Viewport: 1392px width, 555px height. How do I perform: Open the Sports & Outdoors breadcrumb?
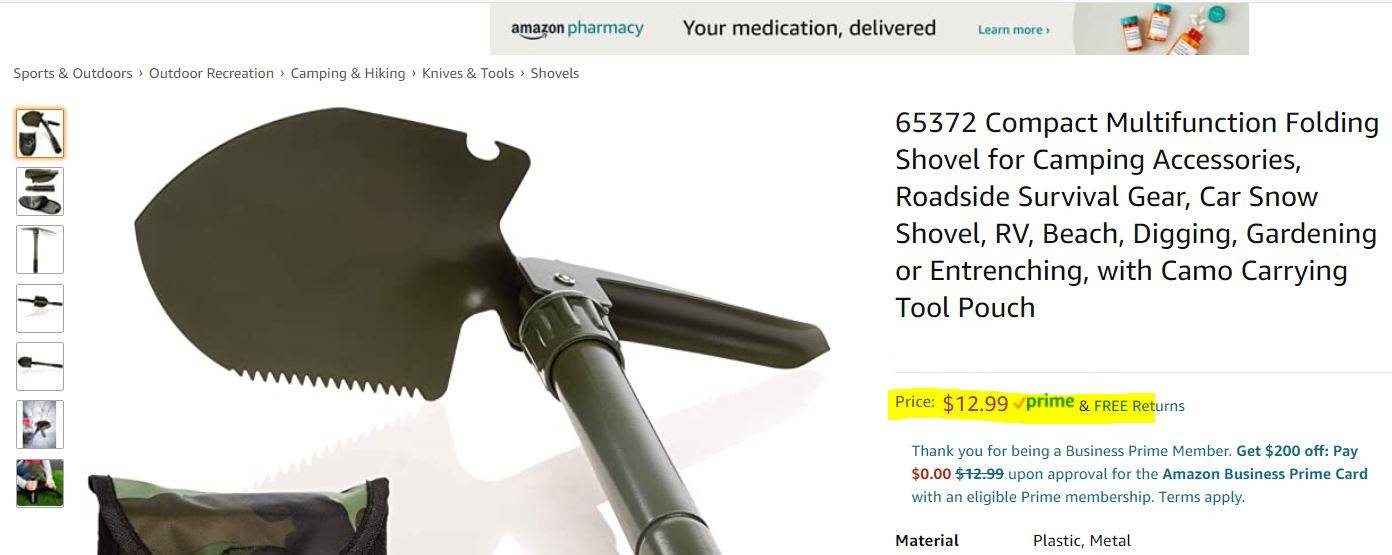click(73, 73)
